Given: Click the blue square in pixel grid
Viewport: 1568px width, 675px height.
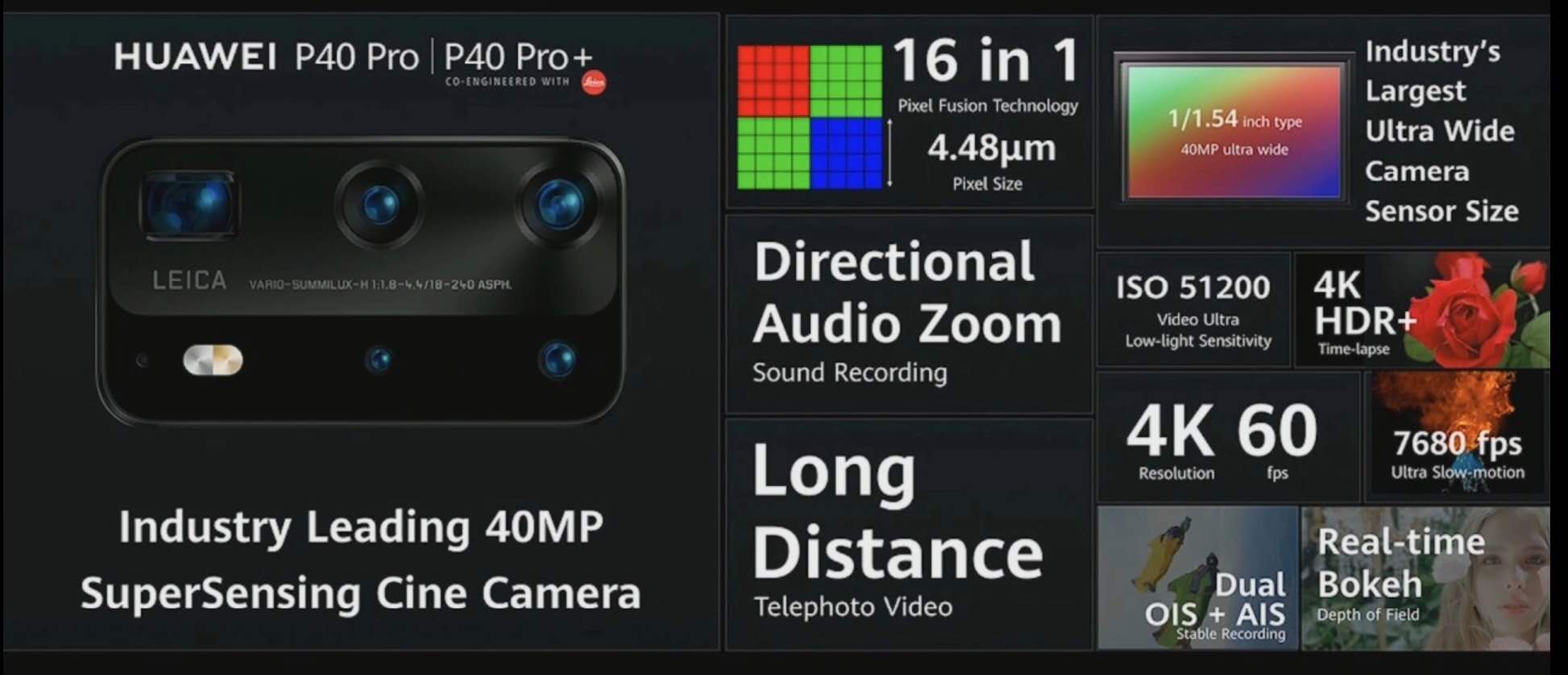Looking at the screenshot, I should click(x=846, y=154).
